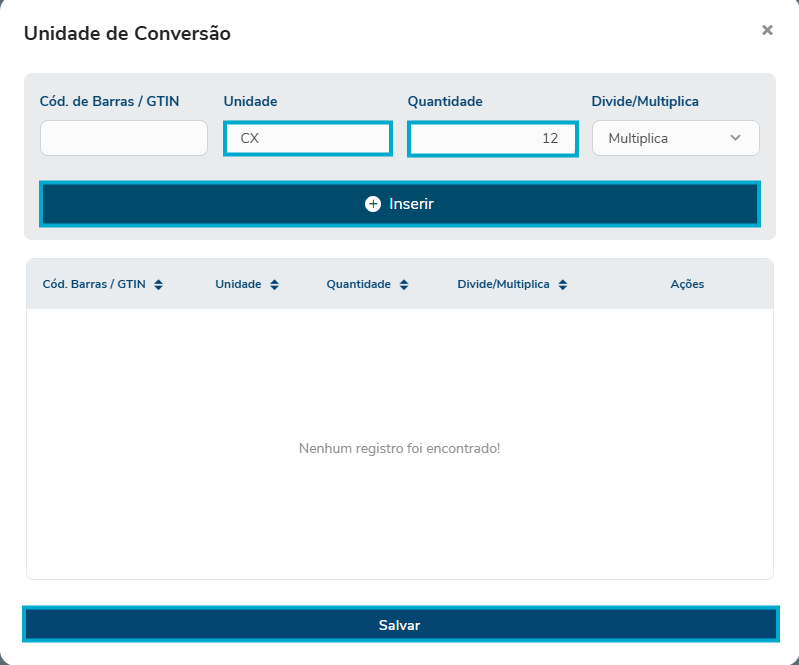Toggle sort arrows on Quantidade column
The width and height of the screenshot is (799, 665).
point(404,285)
